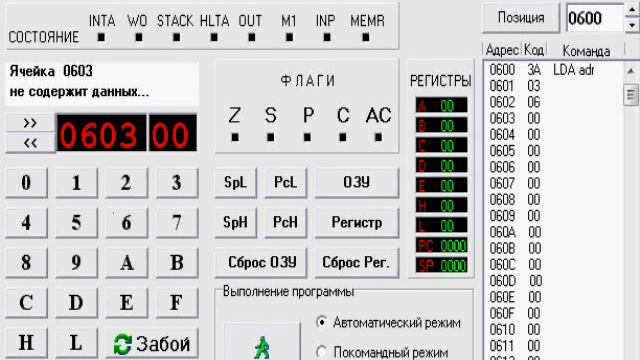Click the Позиция button
640x360 pixels.
(521, 18)
